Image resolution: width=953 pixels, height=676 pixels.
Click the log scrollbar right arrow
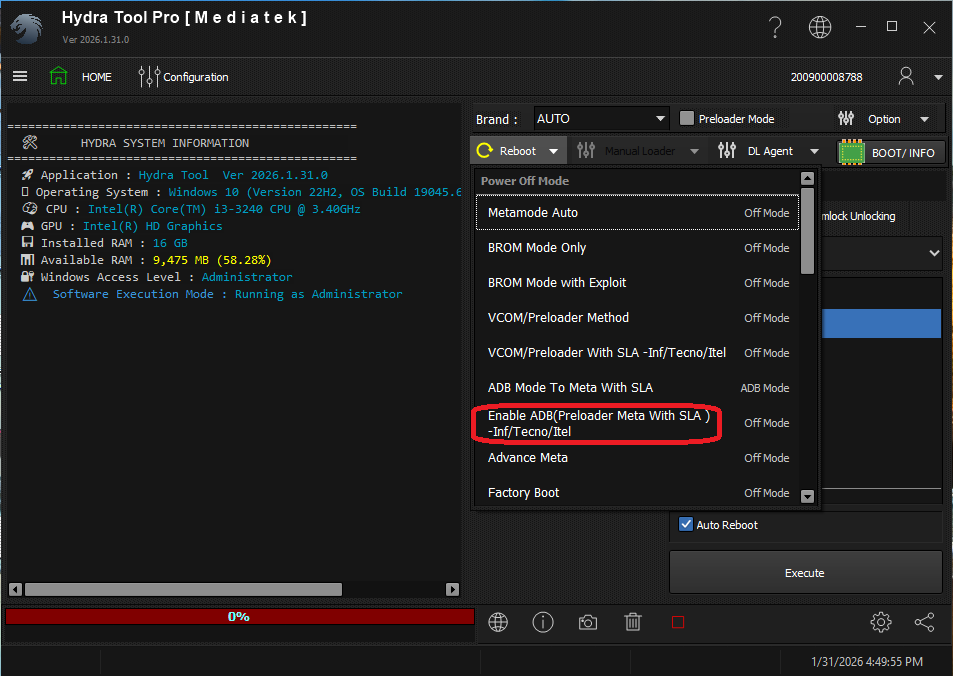click(452, 589)
